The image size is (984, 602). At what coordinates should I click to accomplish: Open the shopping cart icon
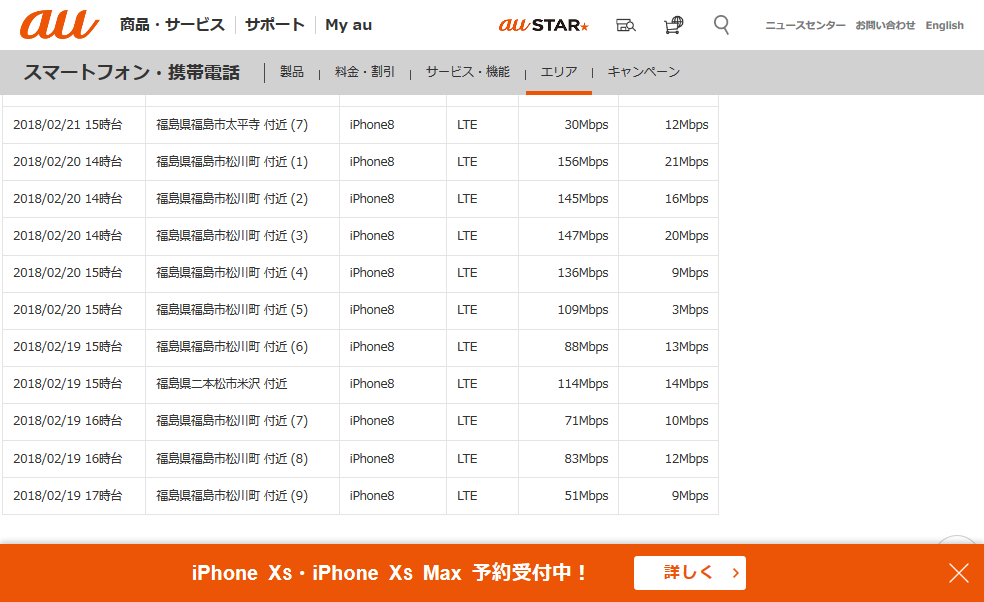(x=673, y=25)
